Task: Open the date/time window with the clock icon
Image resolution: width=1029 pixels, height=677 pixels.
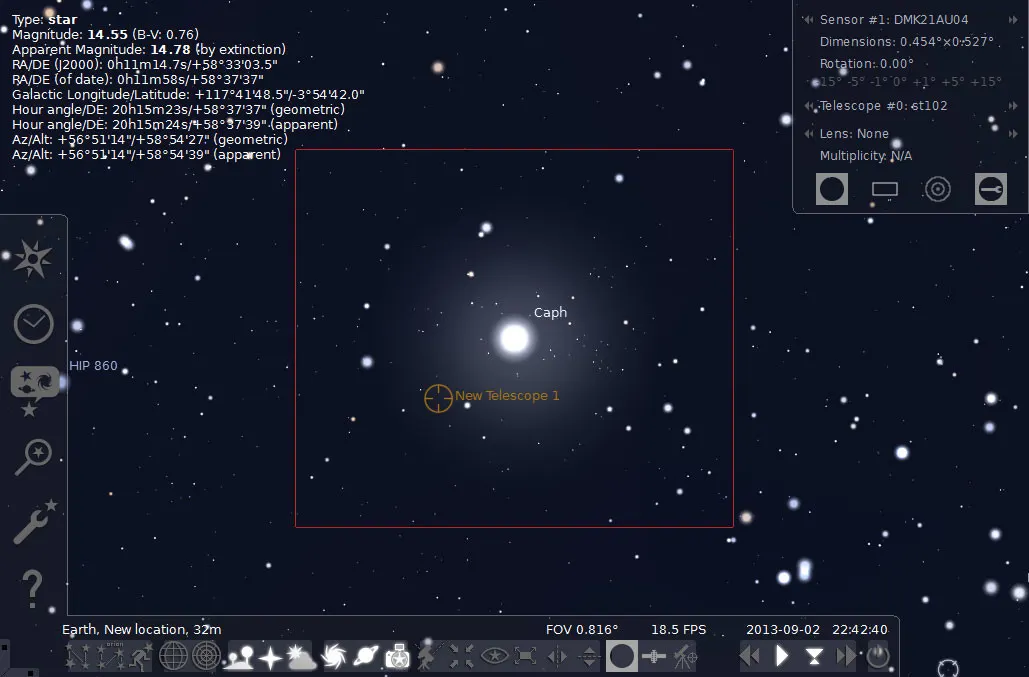Action: (x=33, y=324)
